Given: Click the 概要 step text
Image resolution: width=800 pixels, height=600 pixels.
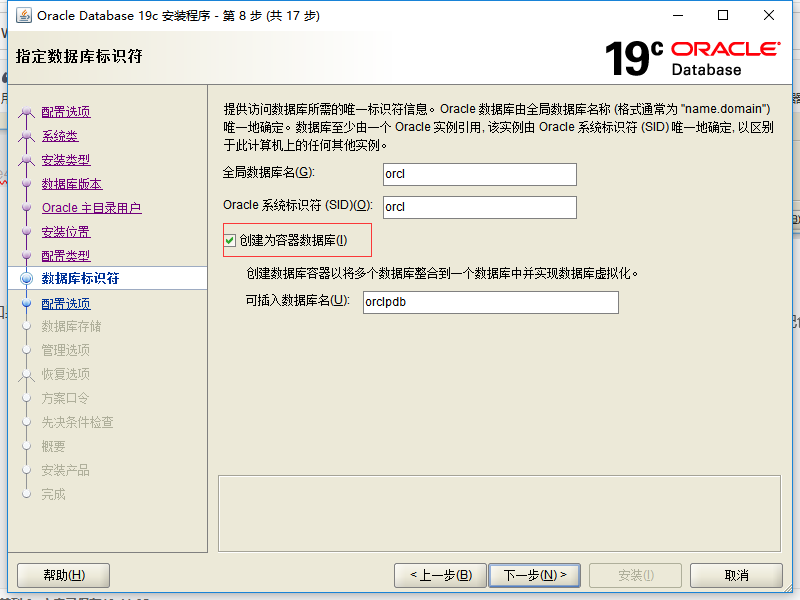Looking at the screenshot, I should point(54,446).
